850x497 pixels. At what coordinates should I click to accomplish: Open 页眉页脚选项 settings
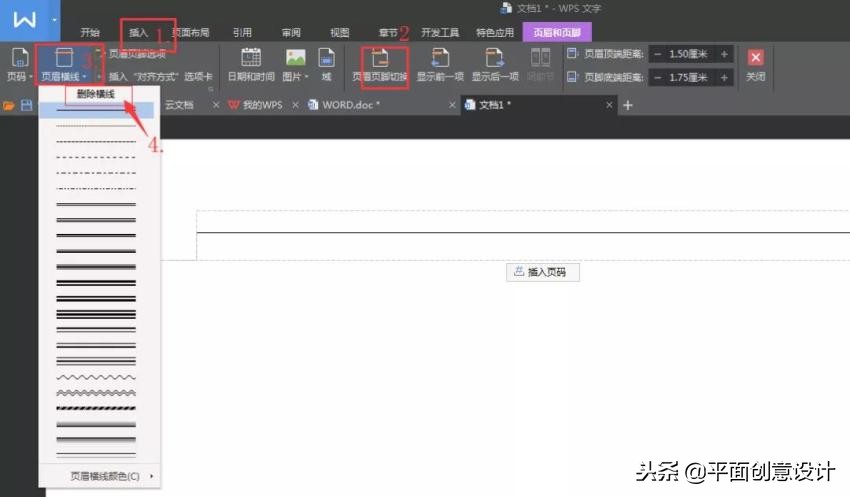point(137,54)
